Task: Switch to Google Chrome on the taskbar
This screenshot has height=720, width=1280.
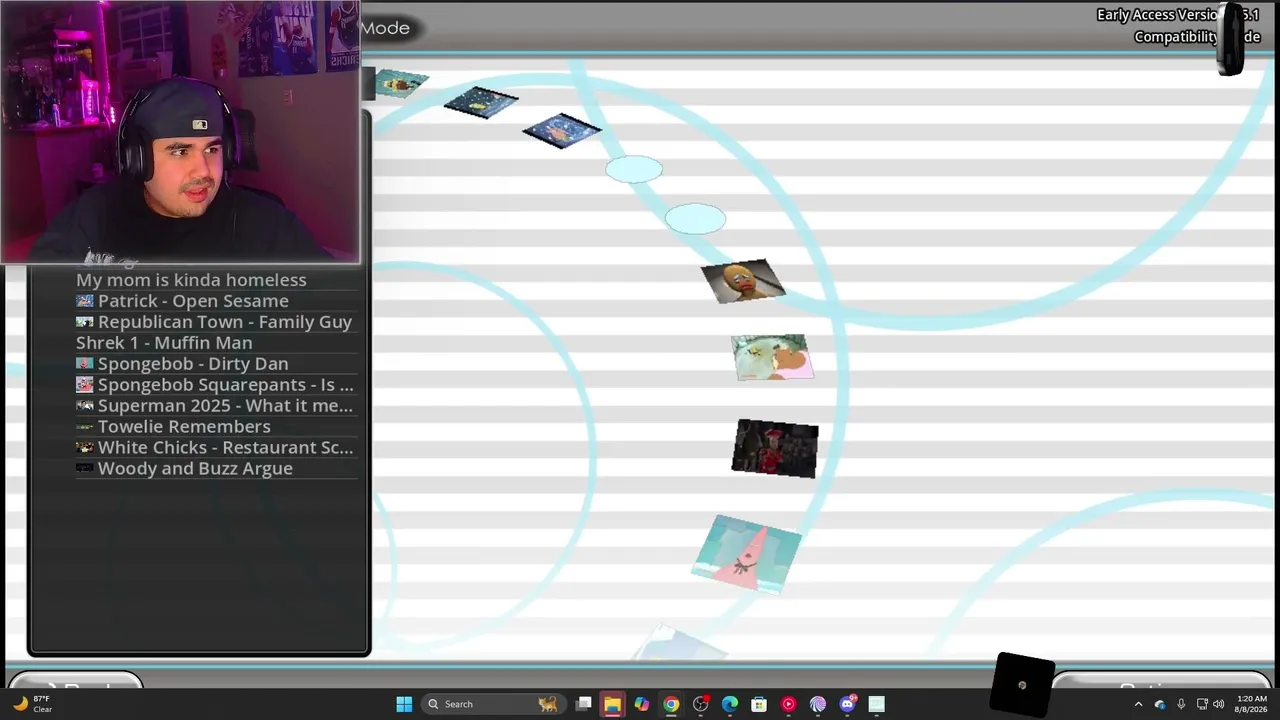Action: [x=671, y=704]
